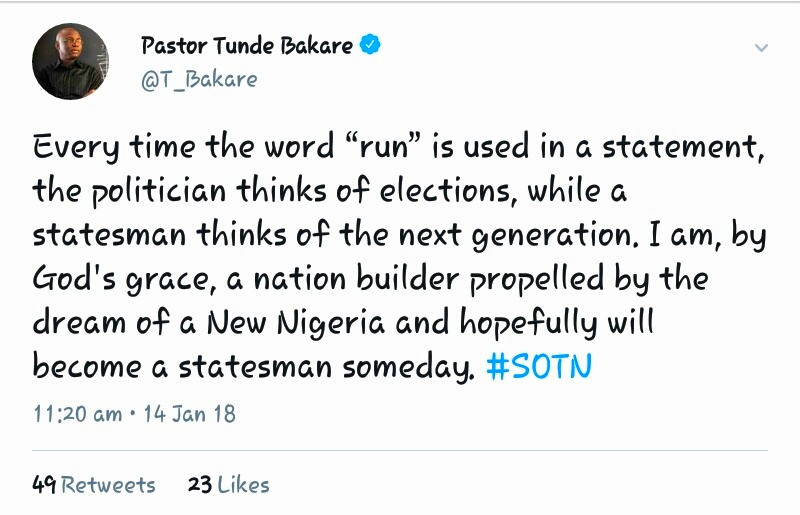The height and width of the screenshot is (515, 800).
Task: Visit the @T_Bakare handle
Action: (x=199, y=79)
